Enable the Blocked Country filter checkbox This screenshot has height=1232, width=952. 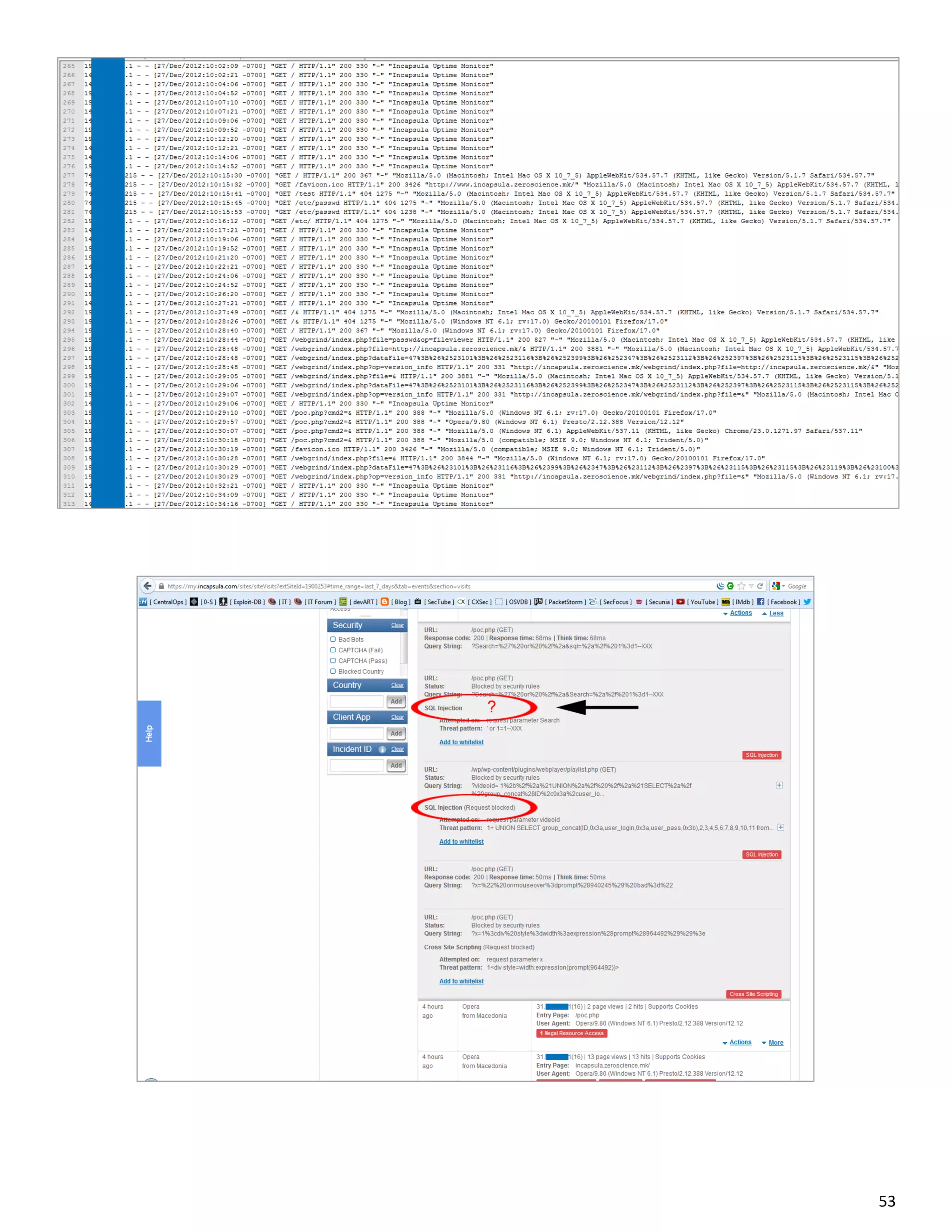pos(333,671)
